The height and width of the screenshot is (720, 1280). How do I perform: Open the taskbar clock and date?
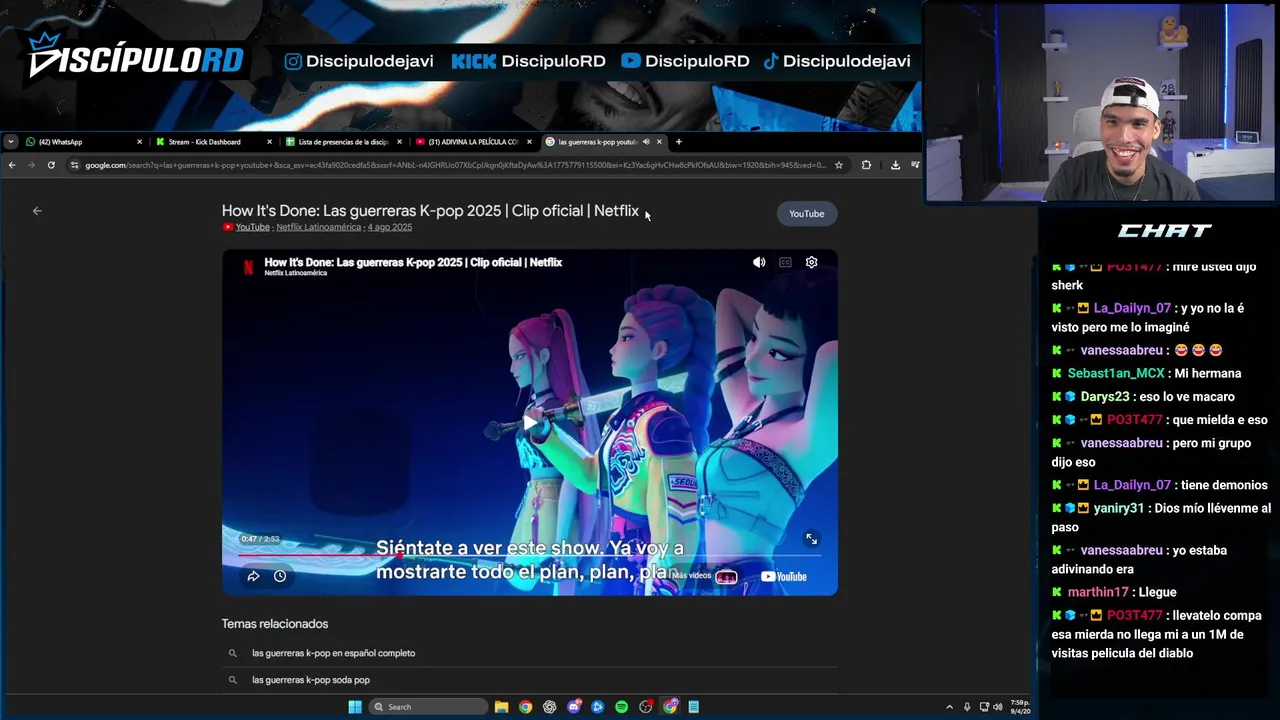(x=1020, y=707)
